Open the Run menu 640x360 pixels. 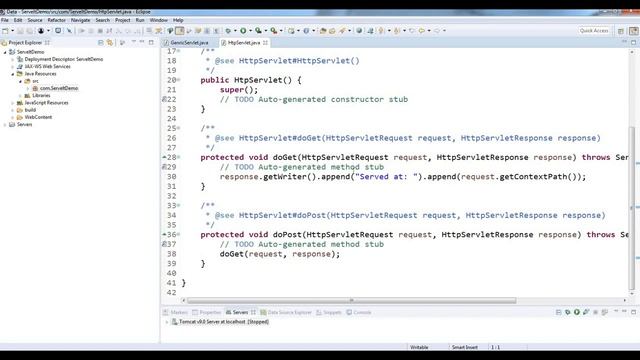coord(140,20)
